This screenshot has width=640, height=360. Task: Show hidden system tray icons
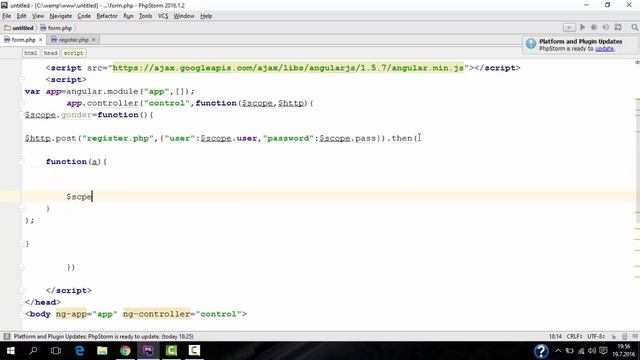coord(558,351)
